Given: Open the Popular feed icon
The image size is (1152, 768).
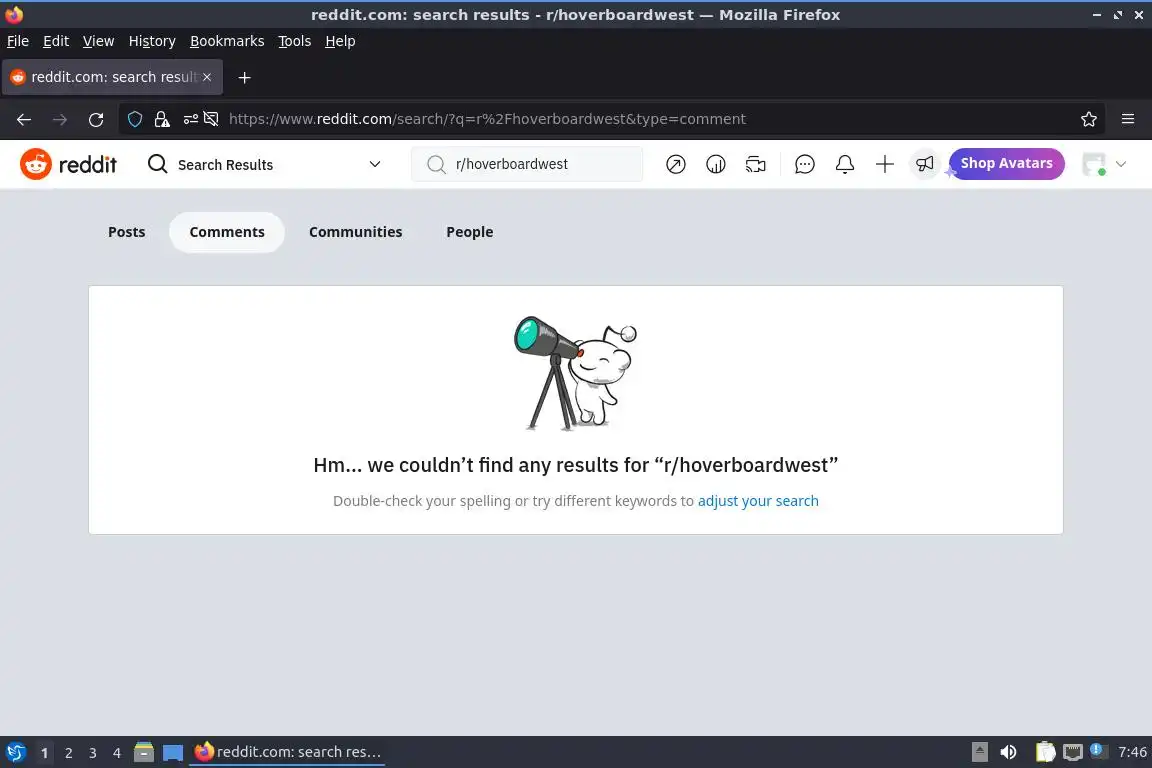Looking at the screenshot, I should click(x=675, y=164).
